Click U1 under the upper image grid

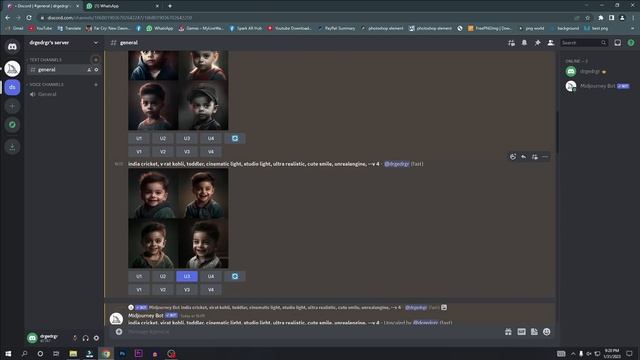click(139, 138)
